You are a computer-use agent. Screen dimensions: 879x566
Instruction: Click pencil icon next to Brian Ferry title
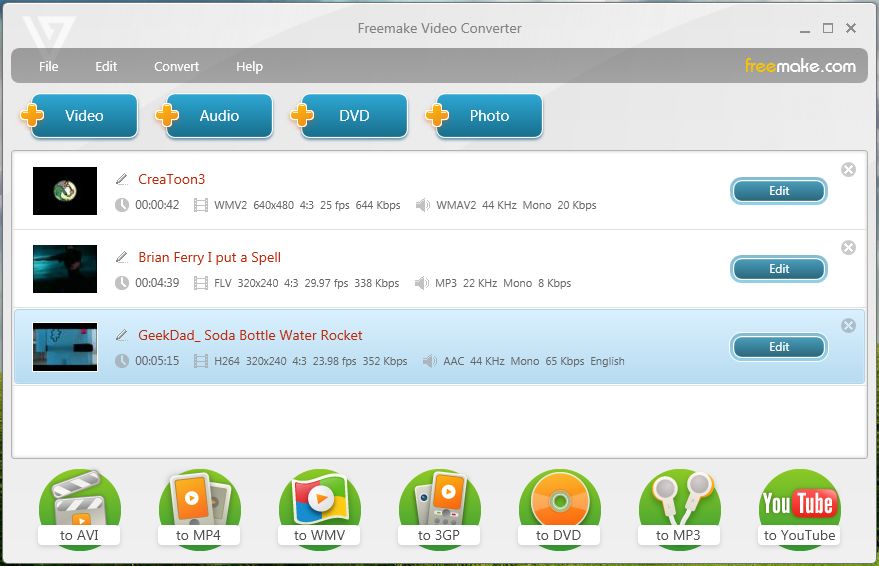point(122,257)
